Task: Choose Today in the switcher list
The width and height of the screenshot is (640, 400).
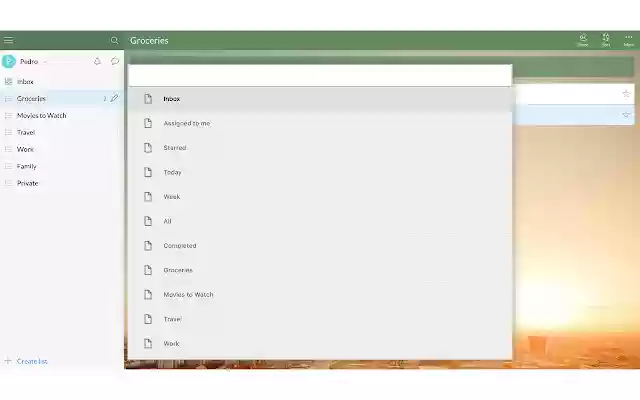Action: click(x=320, y=172)
